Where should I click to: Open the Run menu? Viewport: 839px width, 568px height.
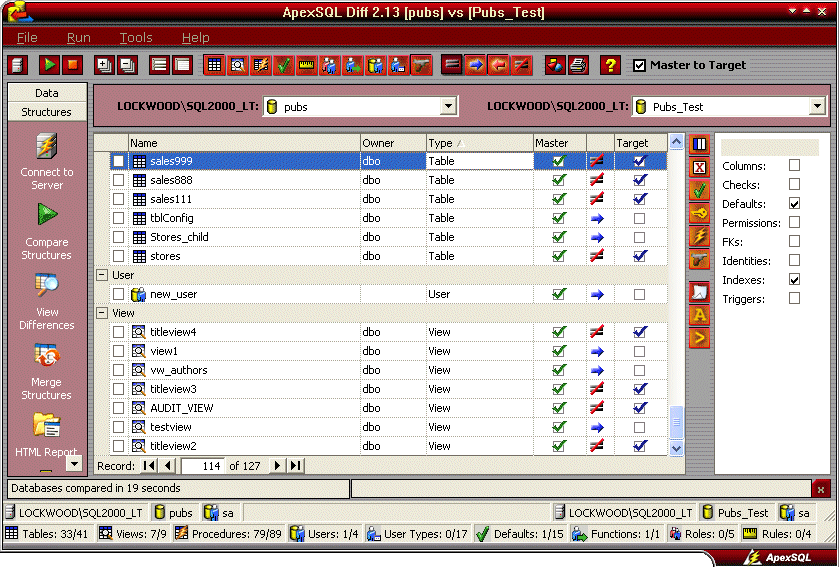(79, 37)
